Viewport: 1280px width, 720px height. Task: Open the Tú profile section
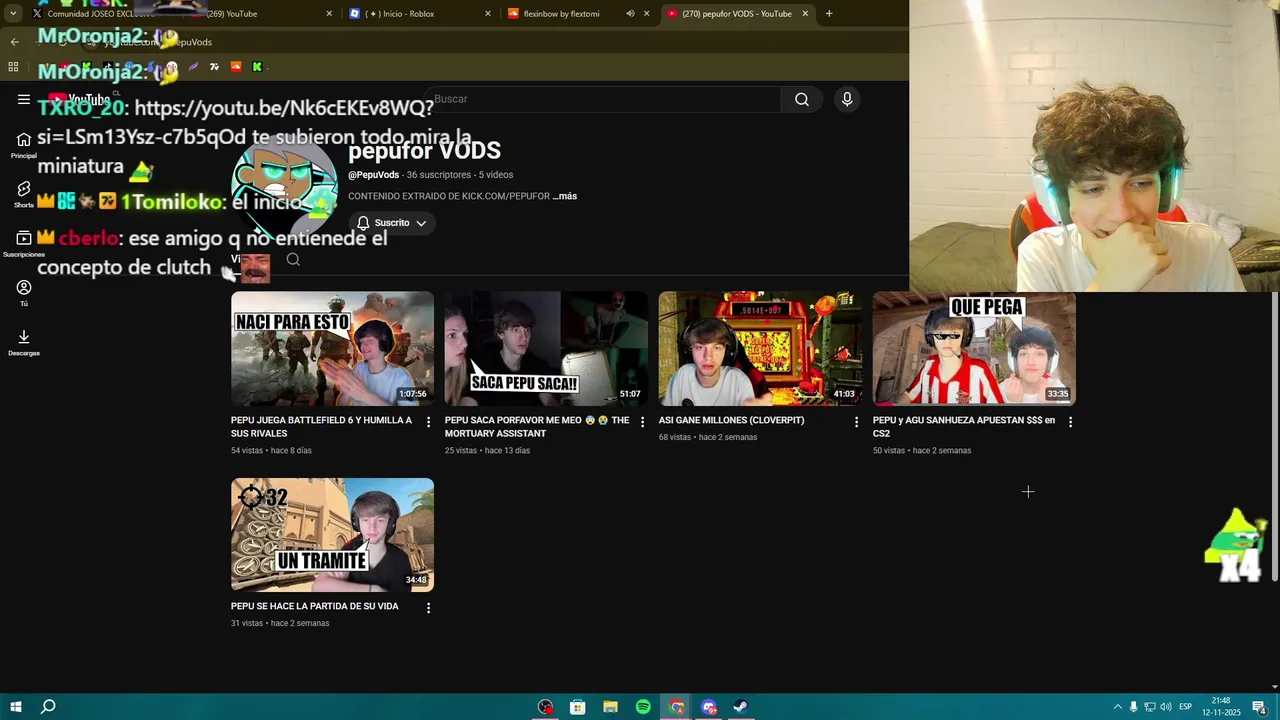coord(24,293)
